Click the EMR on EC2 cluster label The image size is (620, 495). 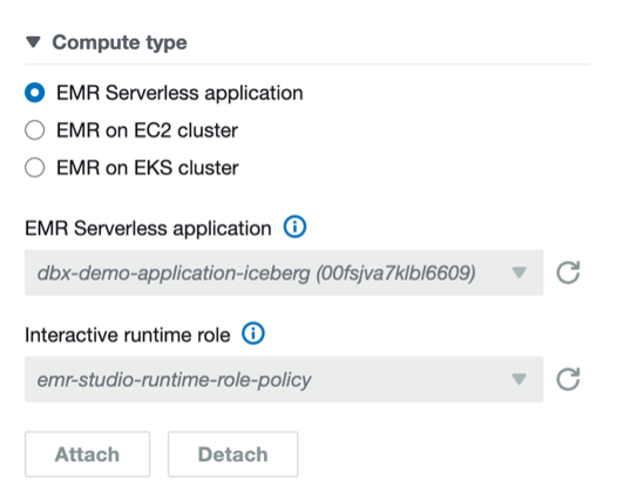(x=148, y=130)
